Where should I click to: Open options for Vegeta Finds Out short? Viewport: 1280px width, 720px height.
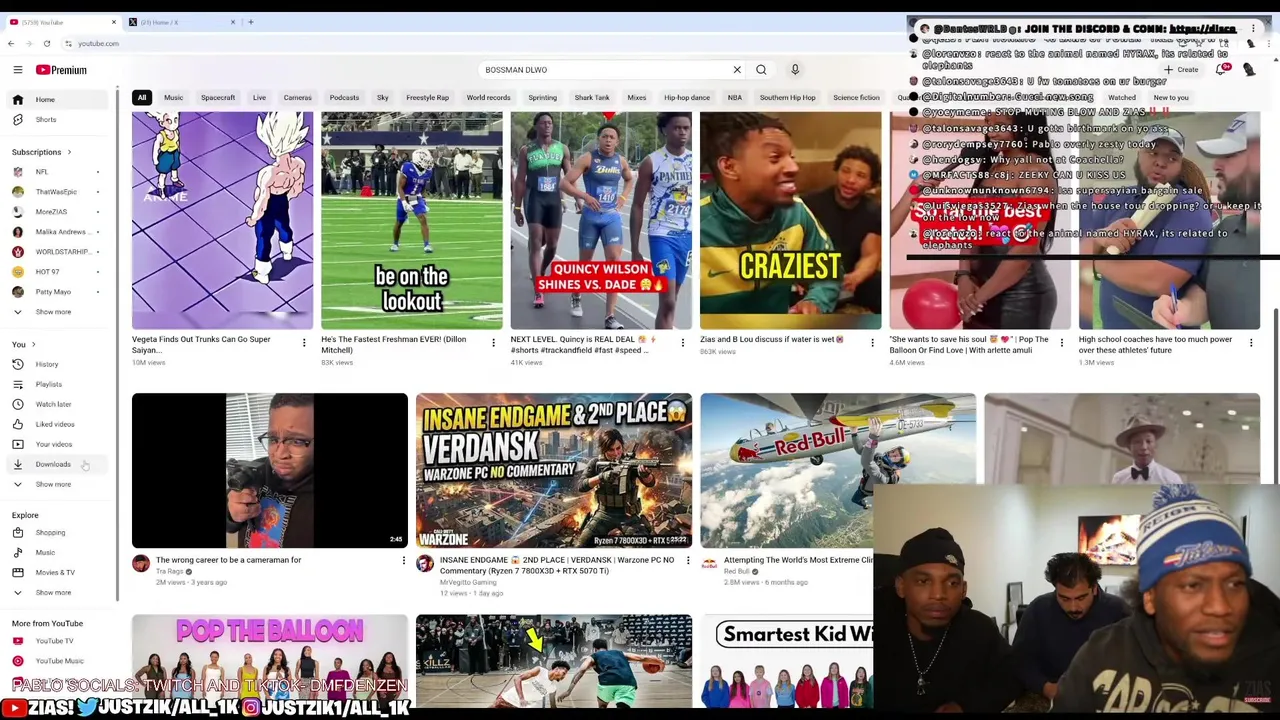(x=304, y=343)
